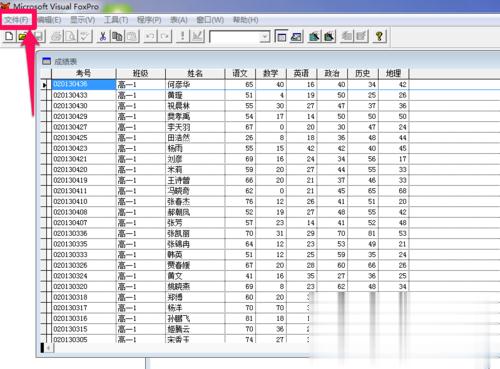
Task: Expand the database dropdown in toolbar
Action: (x=265, y=36)
